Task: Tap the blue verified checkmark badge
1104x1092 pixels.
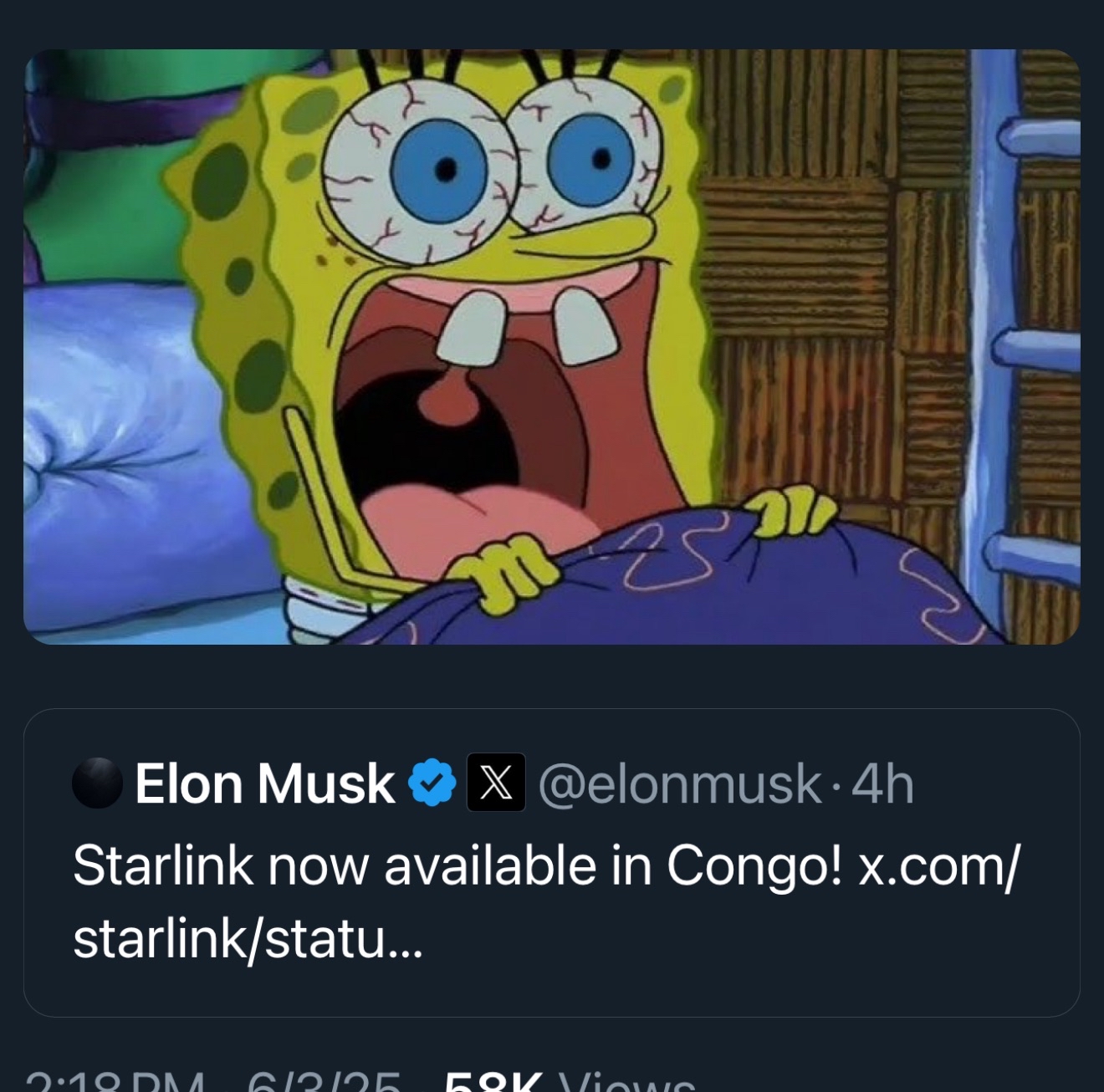Action: (x=432, y=783)
